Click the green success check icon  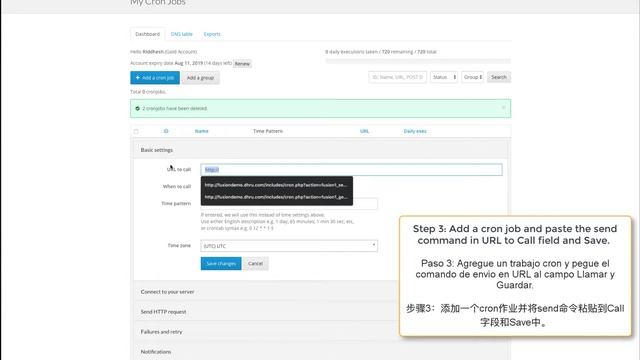point(138,109)
